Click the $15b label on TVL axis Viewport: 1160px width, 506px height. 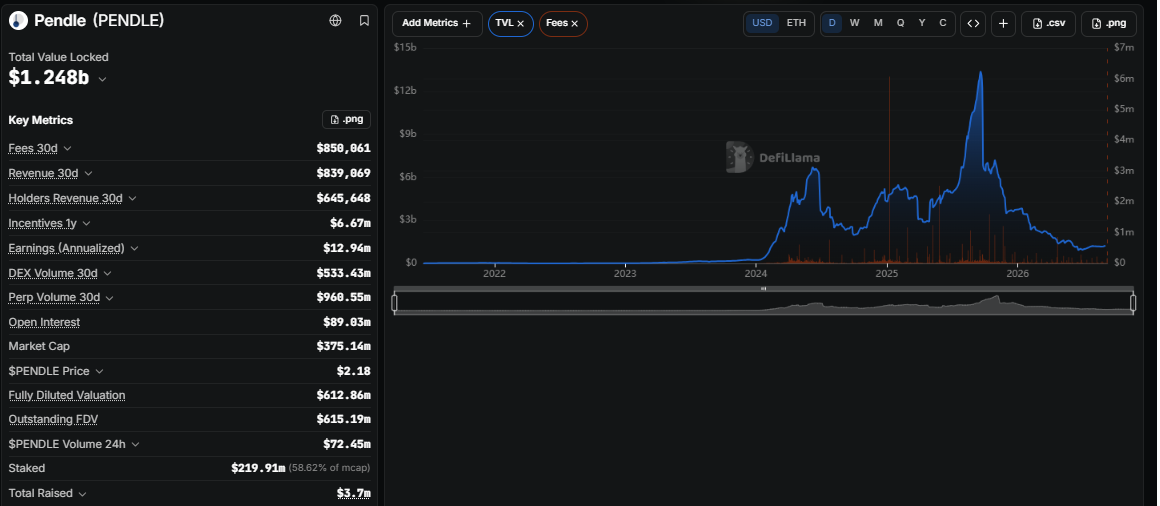click(405, 47)
